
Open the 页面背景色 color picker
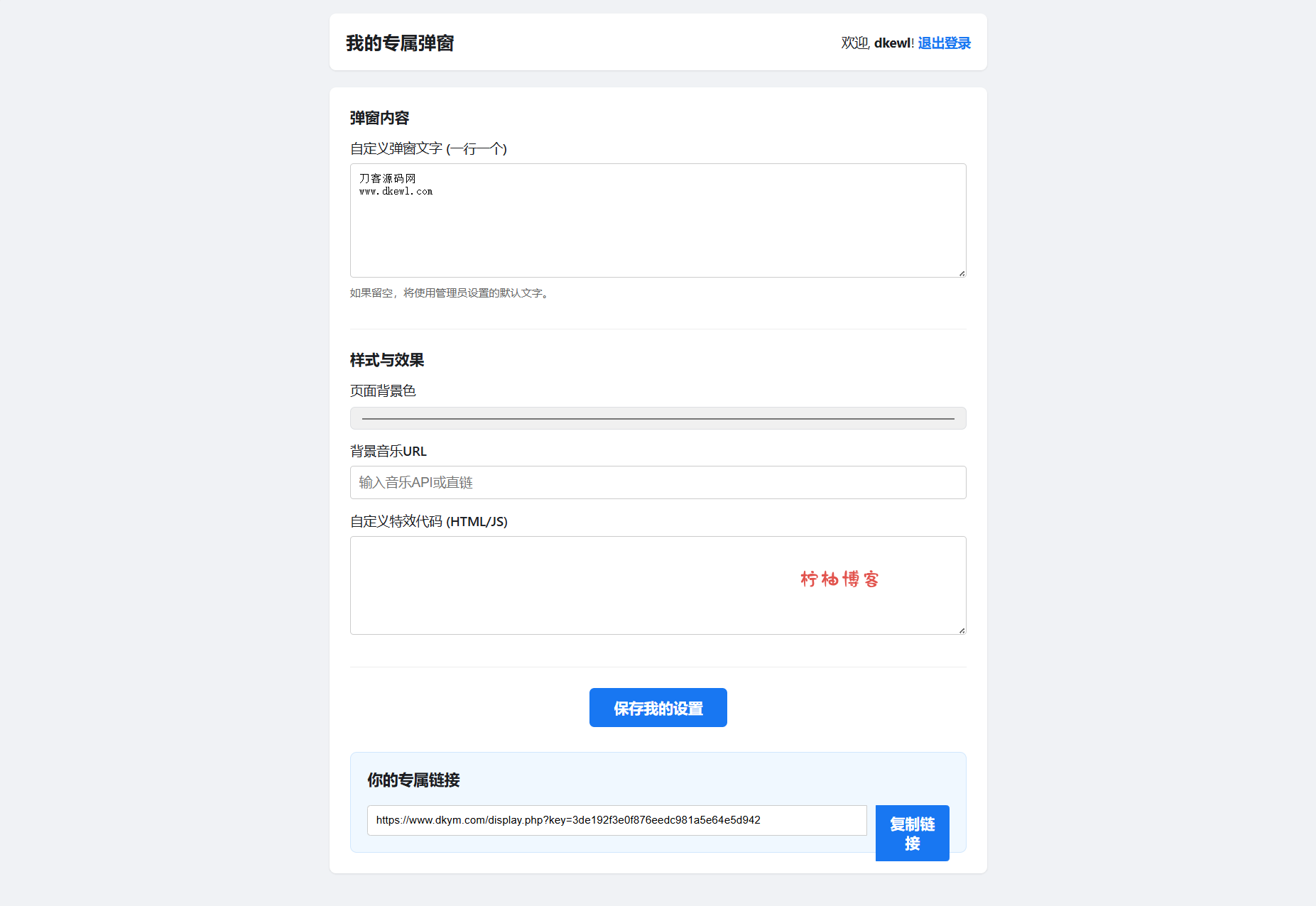tap(658, 418)
